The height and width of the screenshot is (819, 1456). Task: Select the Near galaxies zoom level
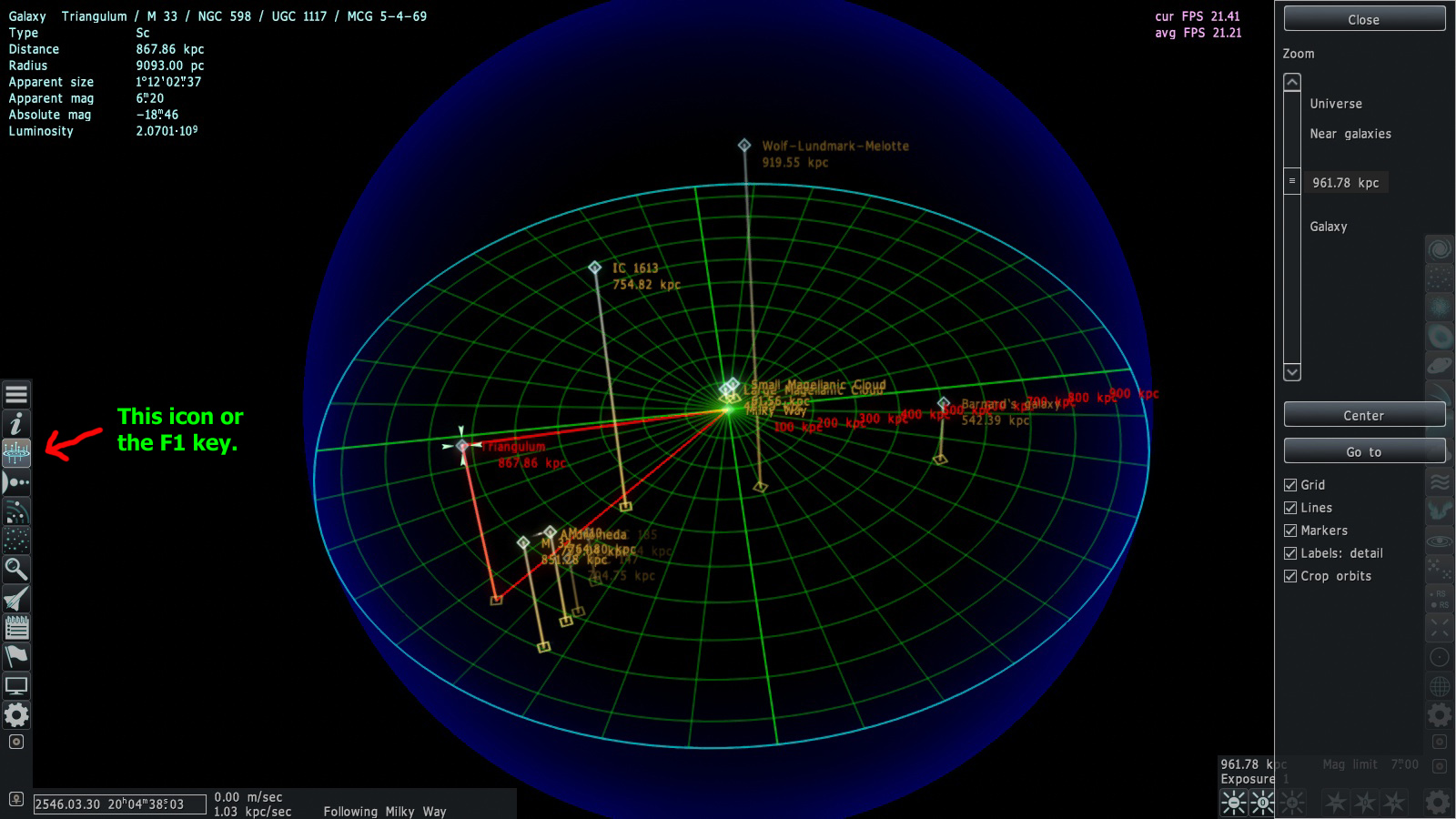coord(1350,134)
